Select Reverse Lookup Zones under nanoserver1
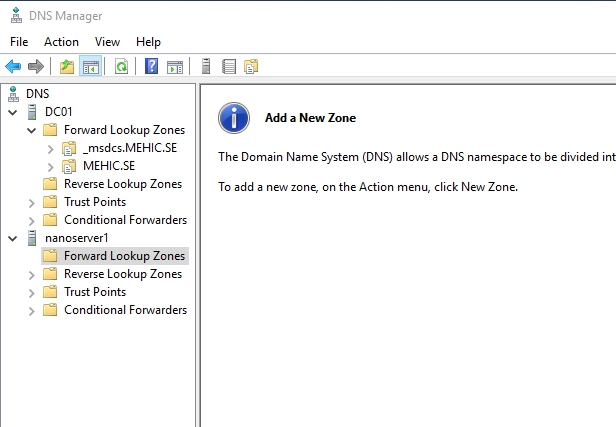Viewport: 616px width, 427px height. point(122,274)
